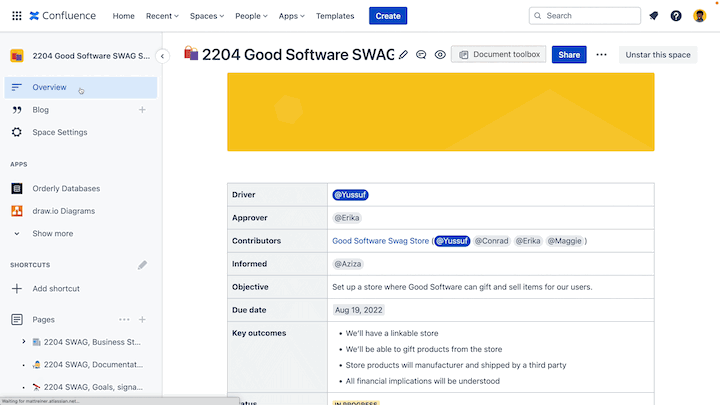720x405 pixels.
Task: Click the Orderly Databases app icon
Action: click(x=17, y=188)
